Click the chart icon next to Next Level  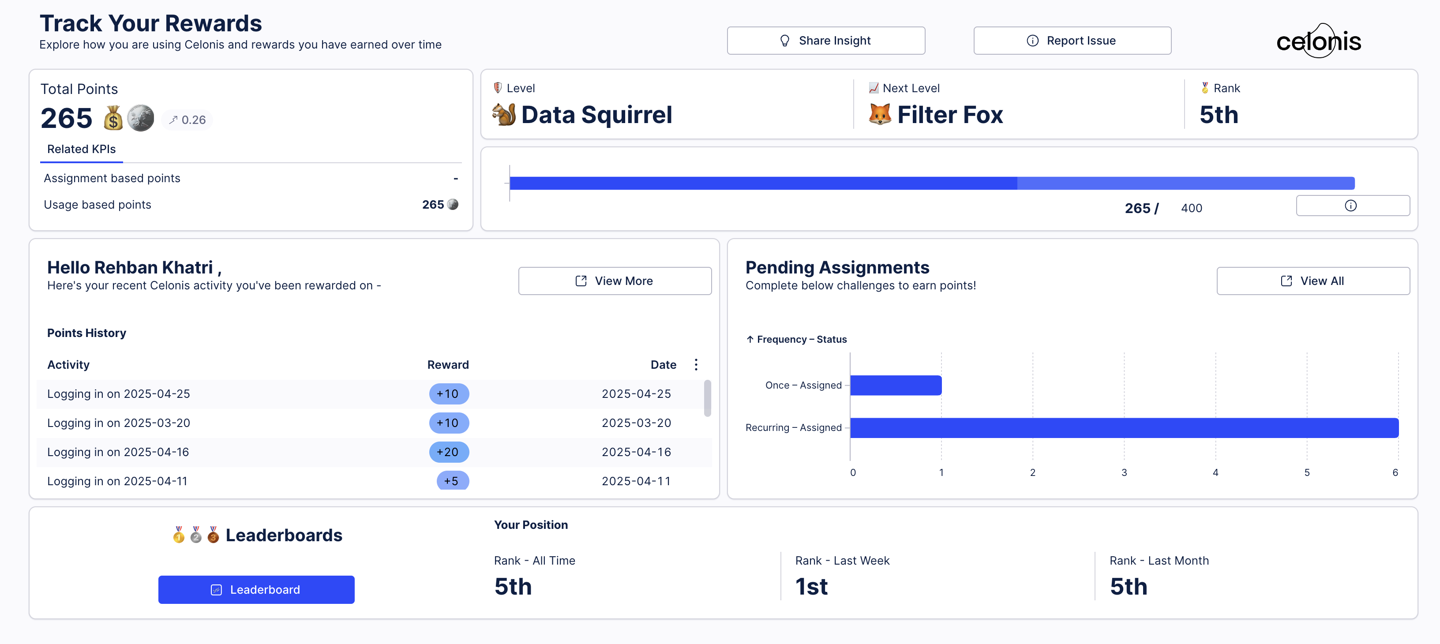(x=873, y=88)
